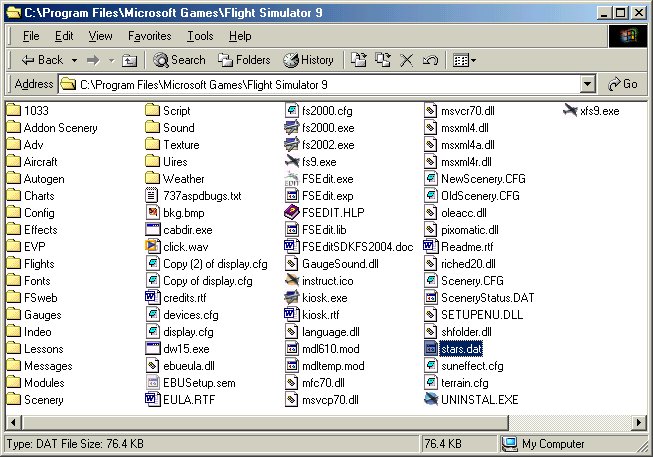Select the Gauges folder icon
This screenshot has height=457, width=653.
pyautogui.click(x=14, y=315)
